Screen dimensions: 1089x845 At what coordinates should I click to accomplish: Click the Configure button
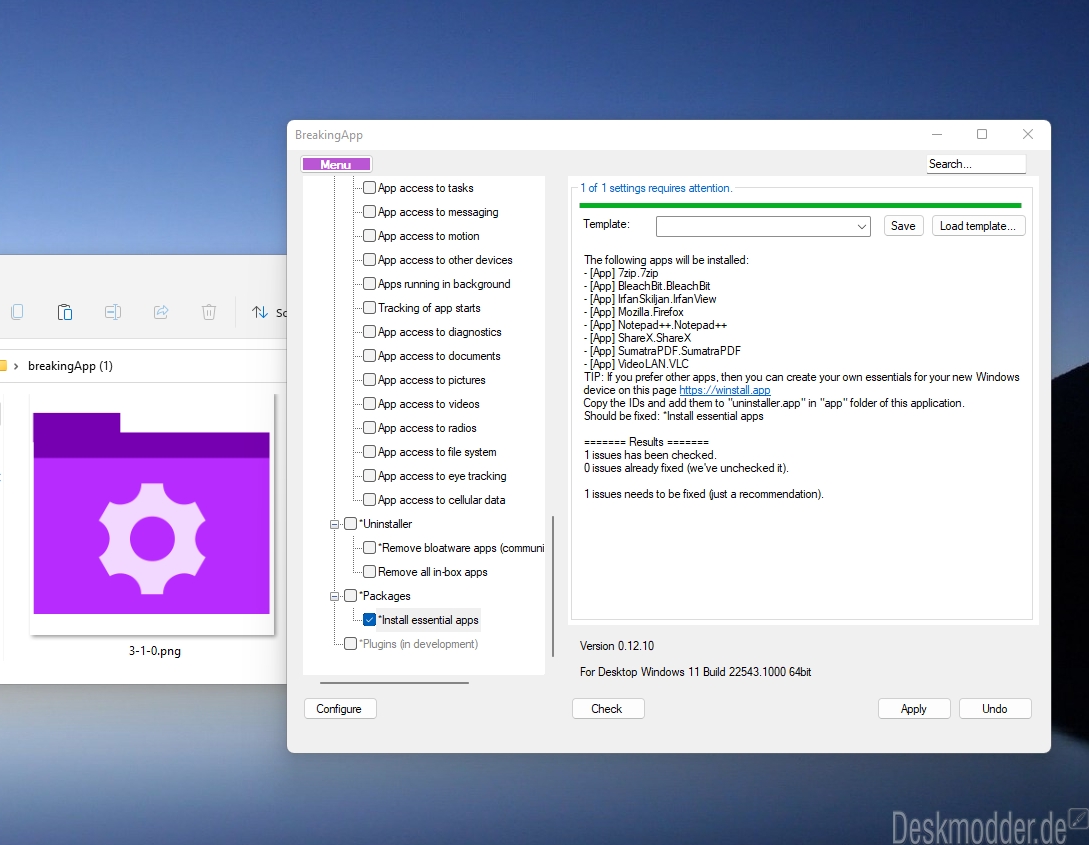340,708
